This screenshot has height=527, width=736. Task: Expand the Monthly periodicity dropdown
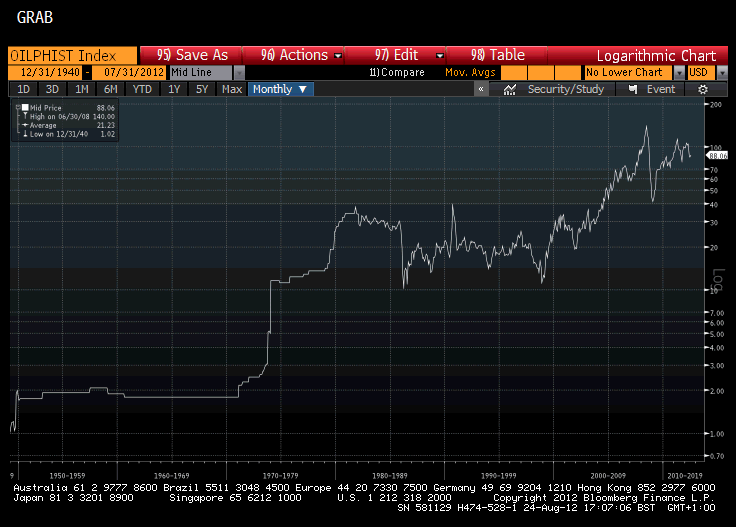click(x=303, y=89)
